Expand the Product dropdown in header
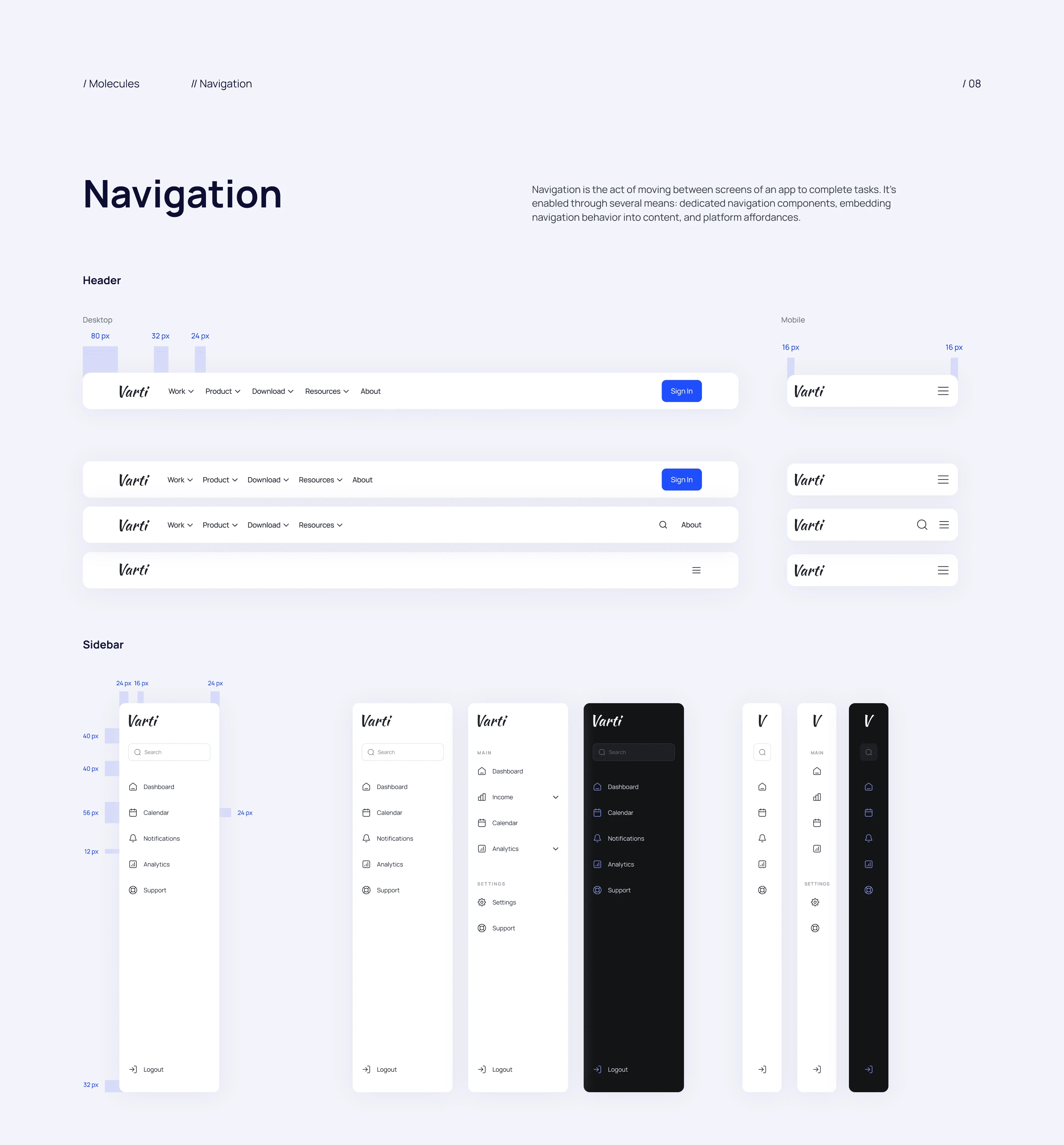Viewport: 1064px width, 1145px height. point(220,391)
